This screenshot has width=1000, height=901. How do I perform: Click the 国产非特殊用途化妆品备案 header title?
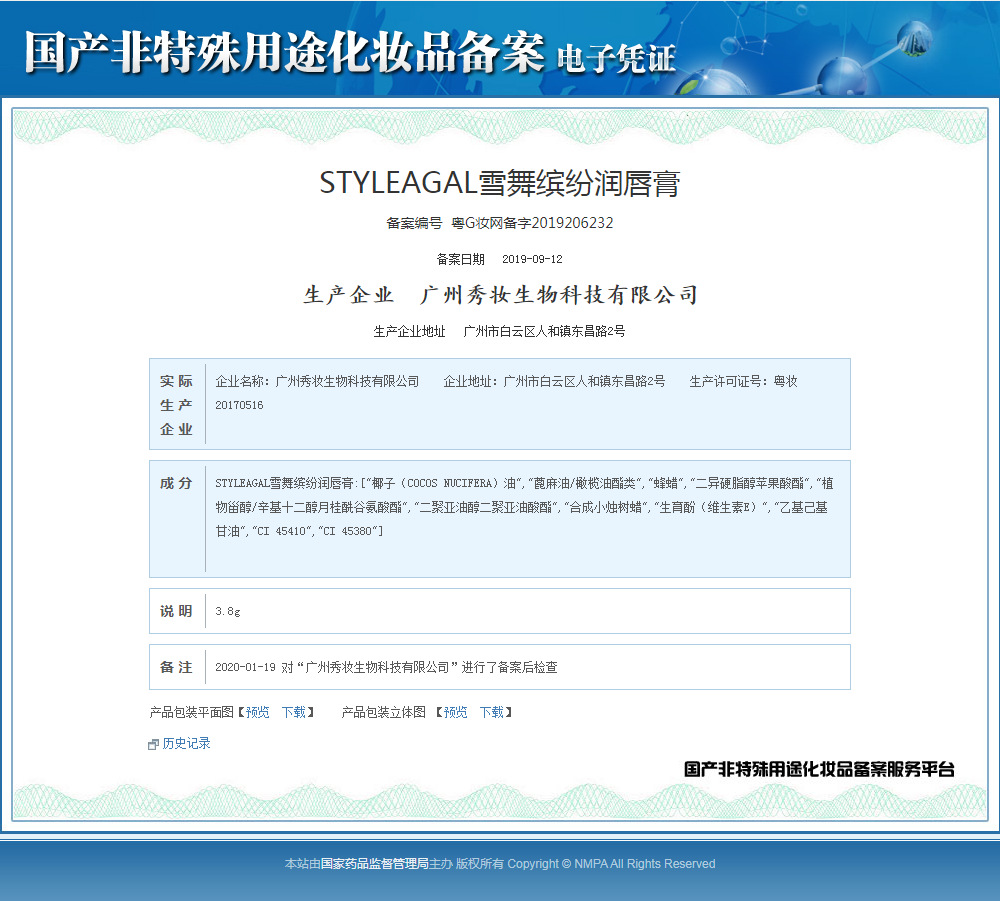pyautogui.click(x=284, y=51)
